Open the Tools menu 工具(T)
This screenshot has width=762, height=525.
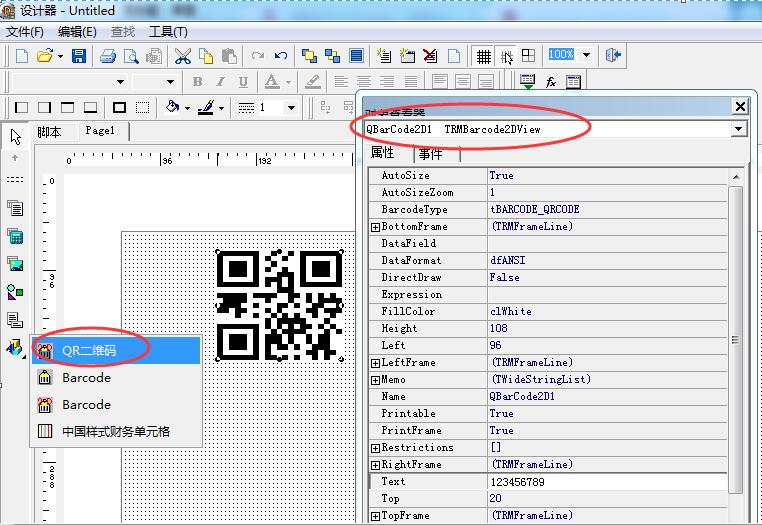[168, 32]
